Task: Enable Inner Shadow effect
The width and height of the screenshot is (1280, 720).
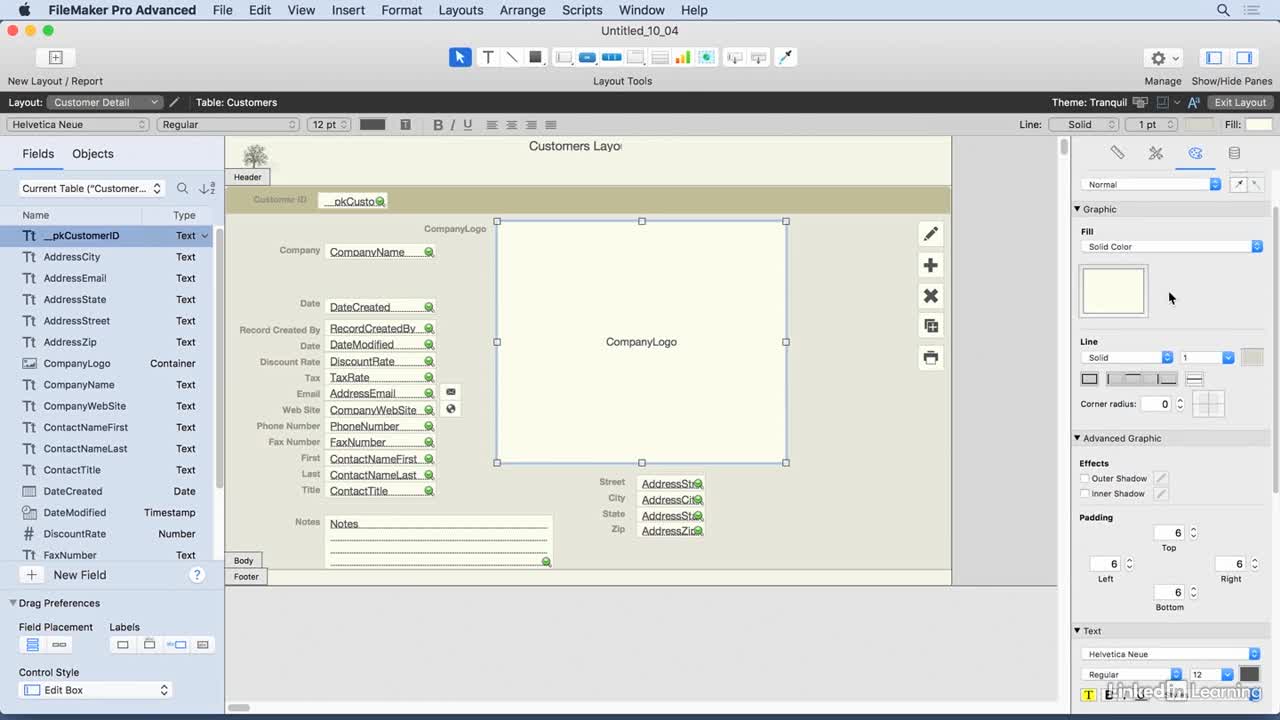Action: pyautogui.click(x=1085, y=494)
